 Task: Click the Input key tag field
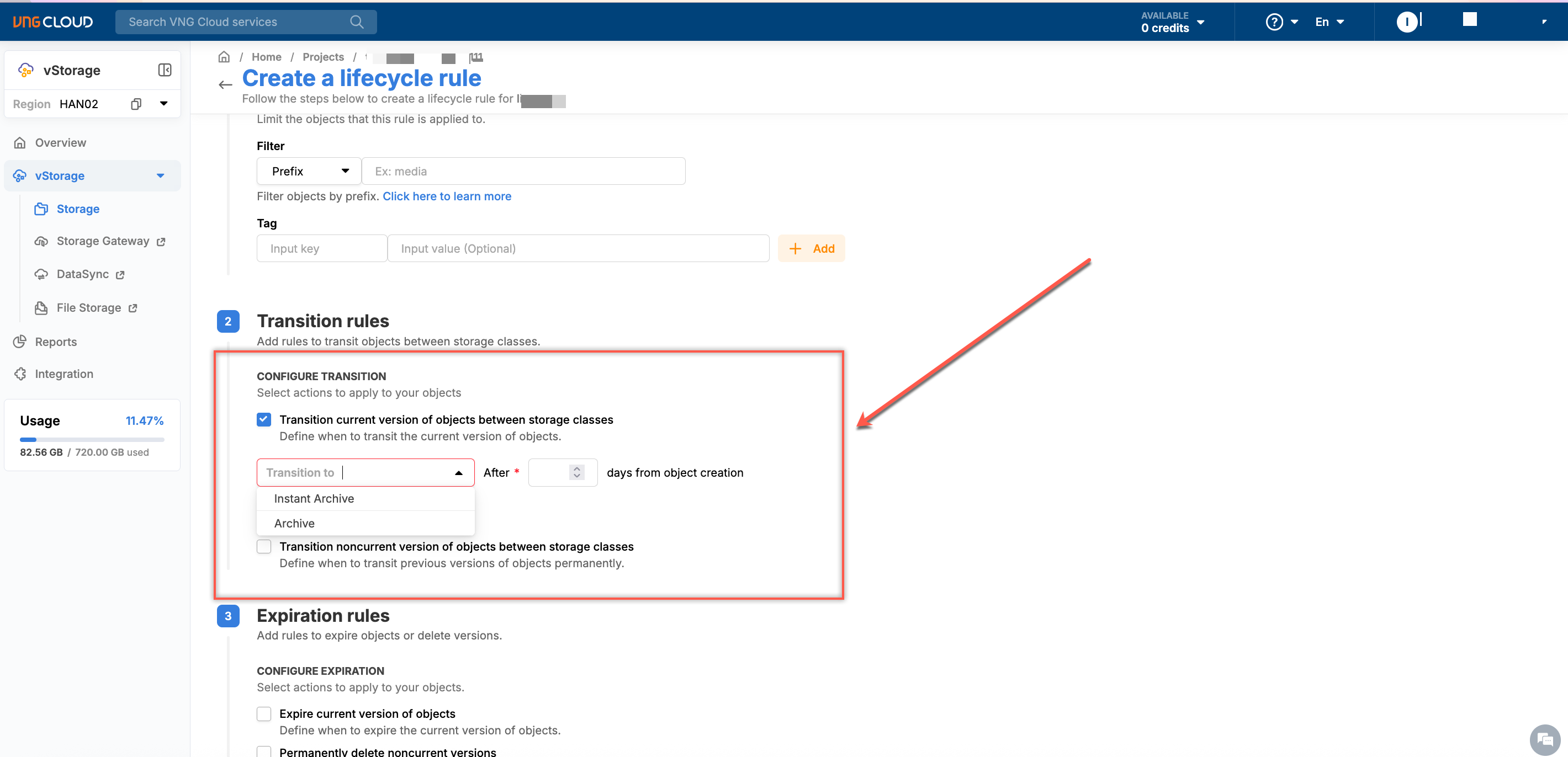[x=321, y=248]
